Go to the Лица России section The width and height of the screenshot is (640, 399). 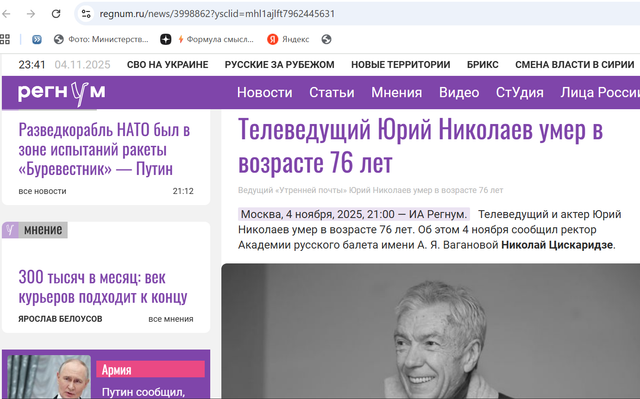click(x=600, y=93)
